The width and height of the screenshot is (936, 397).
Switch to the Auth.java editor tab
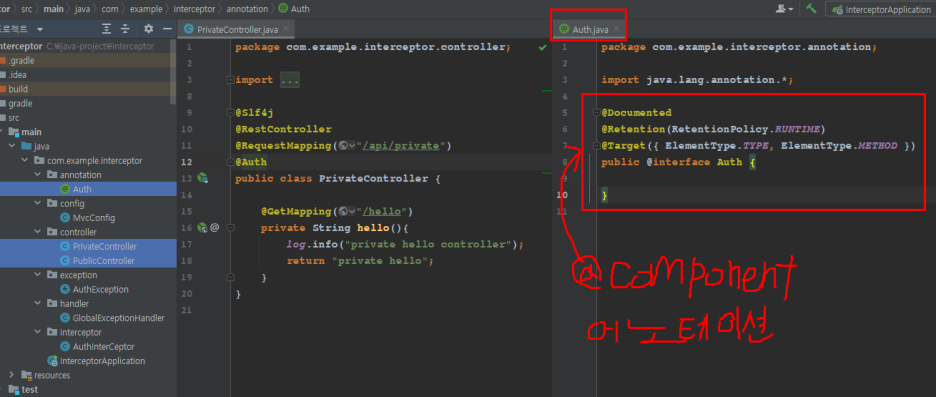(589, 29)
